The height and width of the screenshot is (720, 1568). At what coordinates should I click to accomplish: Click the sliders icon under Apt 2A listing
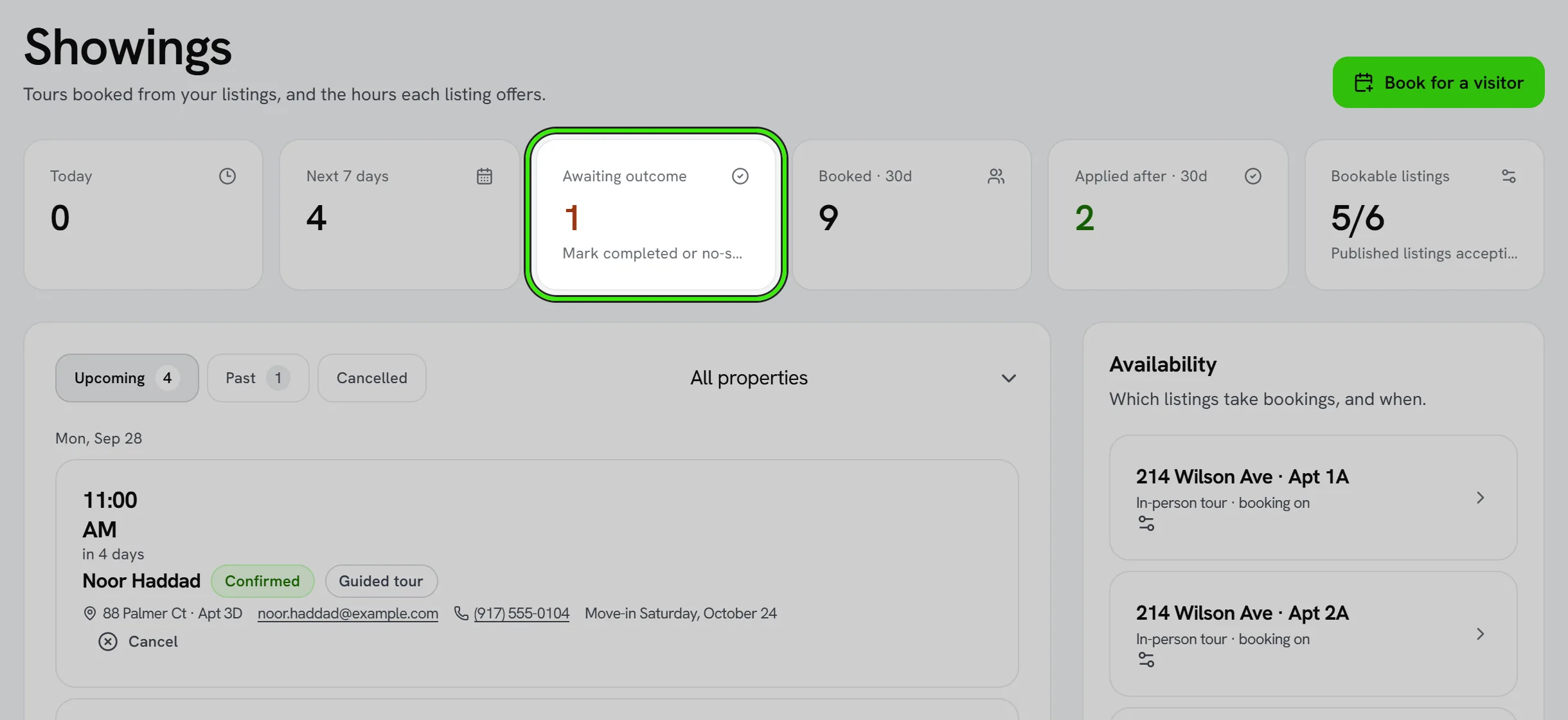tap(1146, 660)
